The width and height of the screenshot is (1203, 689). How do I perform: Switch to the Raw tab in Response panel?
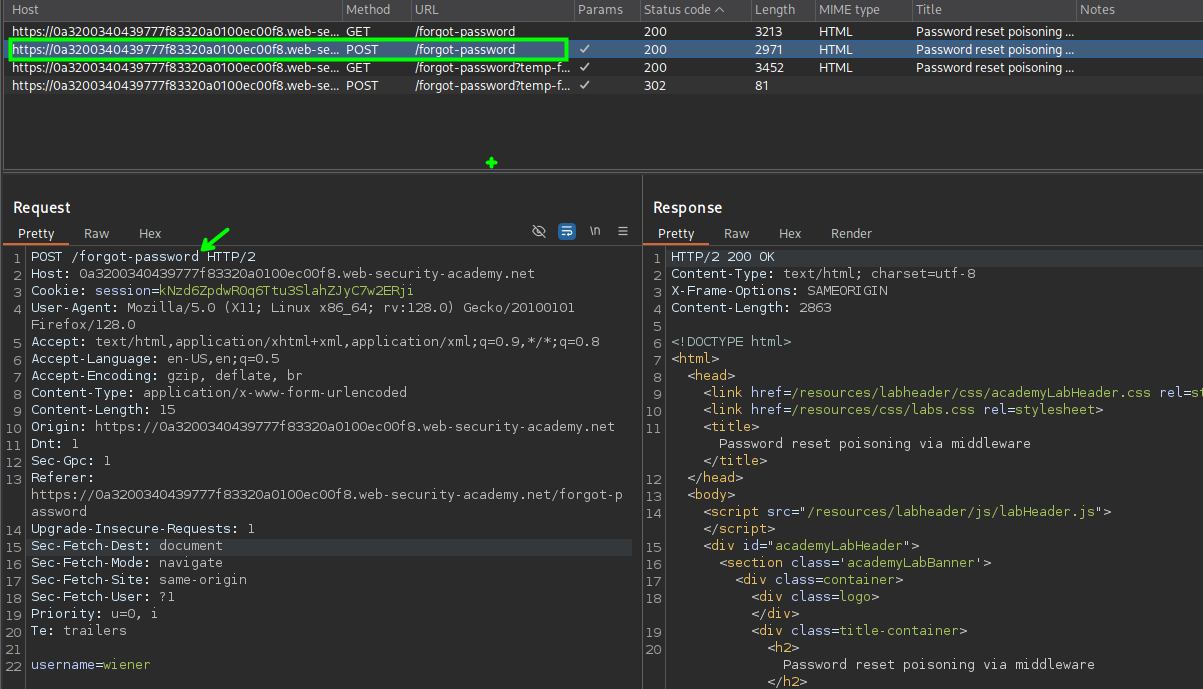(737, 234)
